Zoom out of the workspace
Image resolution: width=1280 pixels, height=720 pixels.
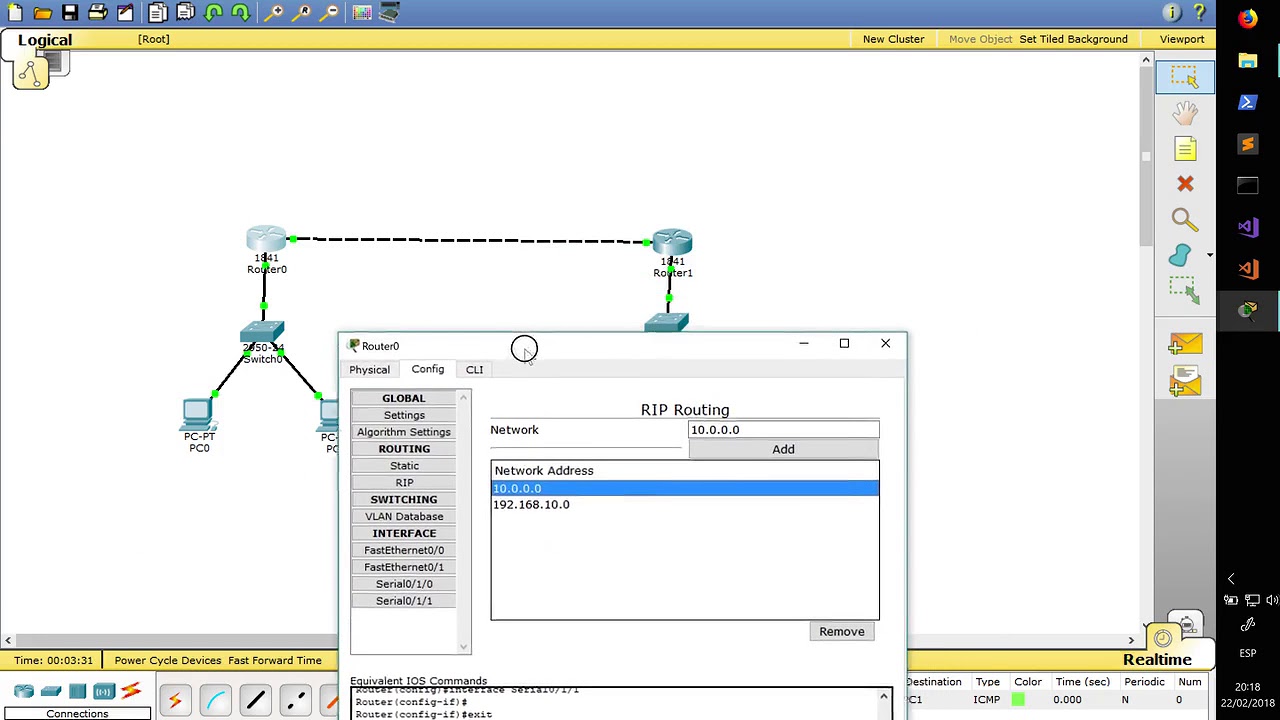pyautogui.click(x=331, y=13)
